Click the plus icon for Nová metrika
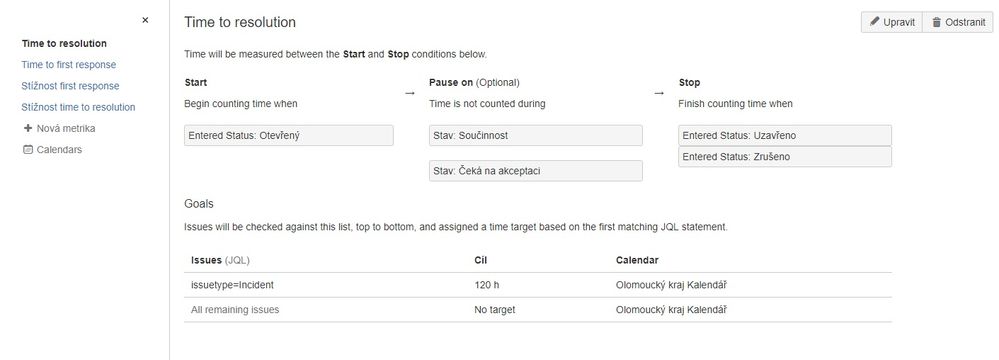999x360 pixels. click(x=27, y=128)
